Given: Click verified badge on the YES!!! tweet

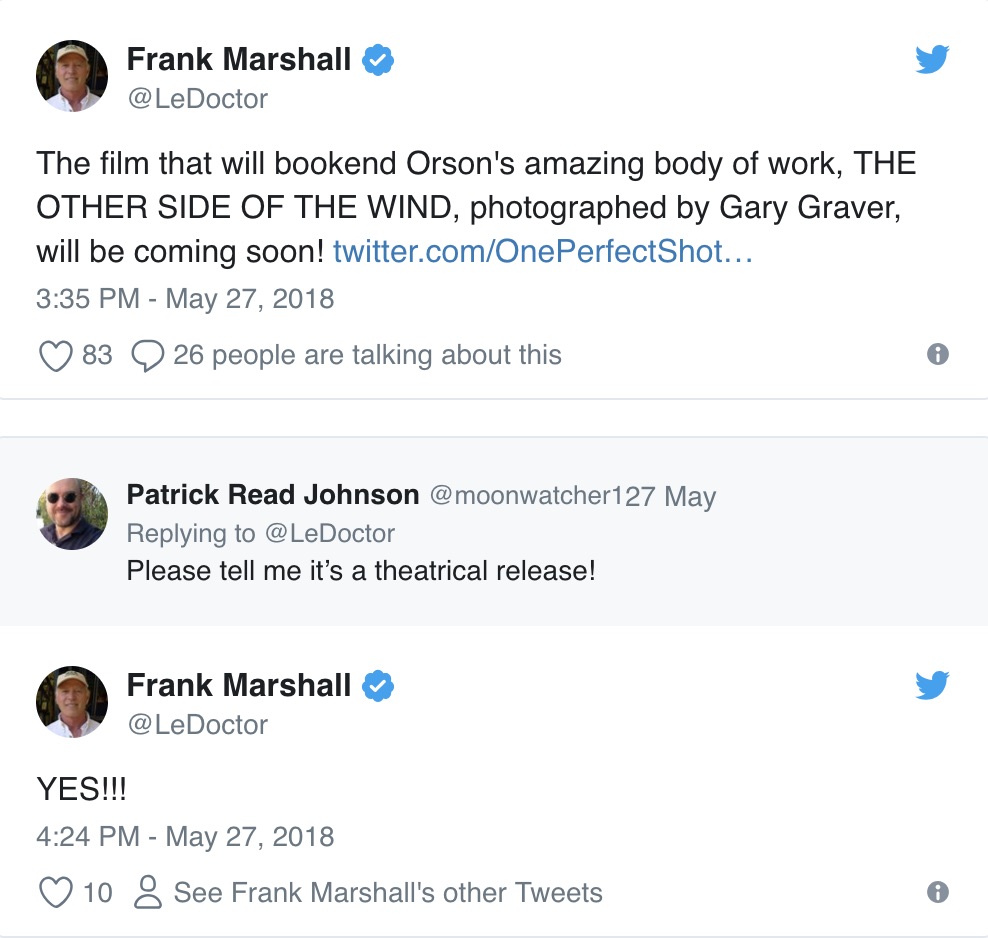Looking at the screenshot, I should pos(377,686).
